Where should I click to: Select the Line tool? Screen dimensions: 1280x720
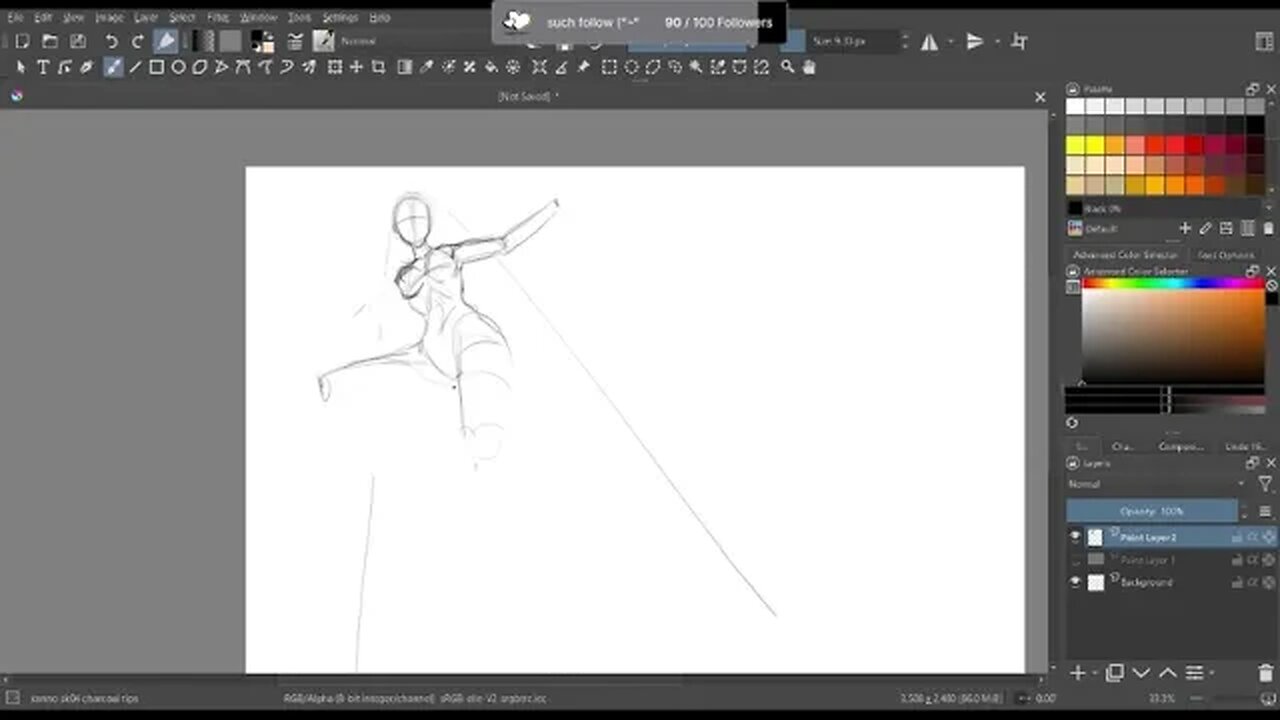(135, 67)
